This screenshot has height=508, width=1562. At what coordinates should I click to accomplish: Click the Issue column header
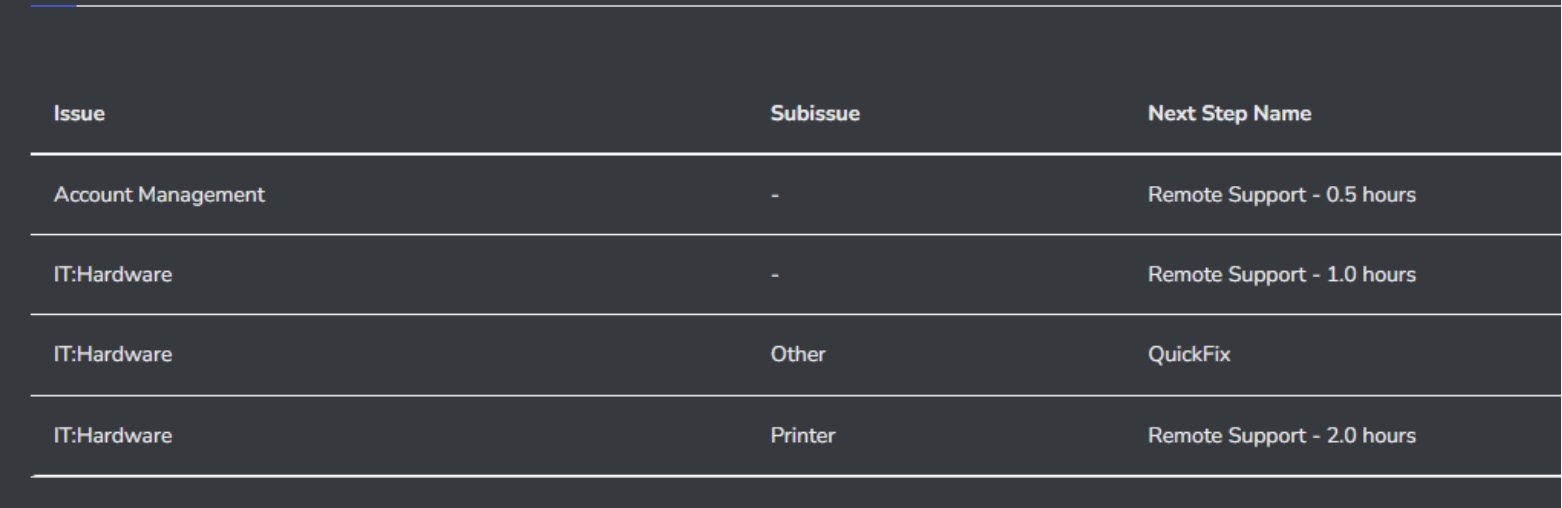(x=79, y=115)
